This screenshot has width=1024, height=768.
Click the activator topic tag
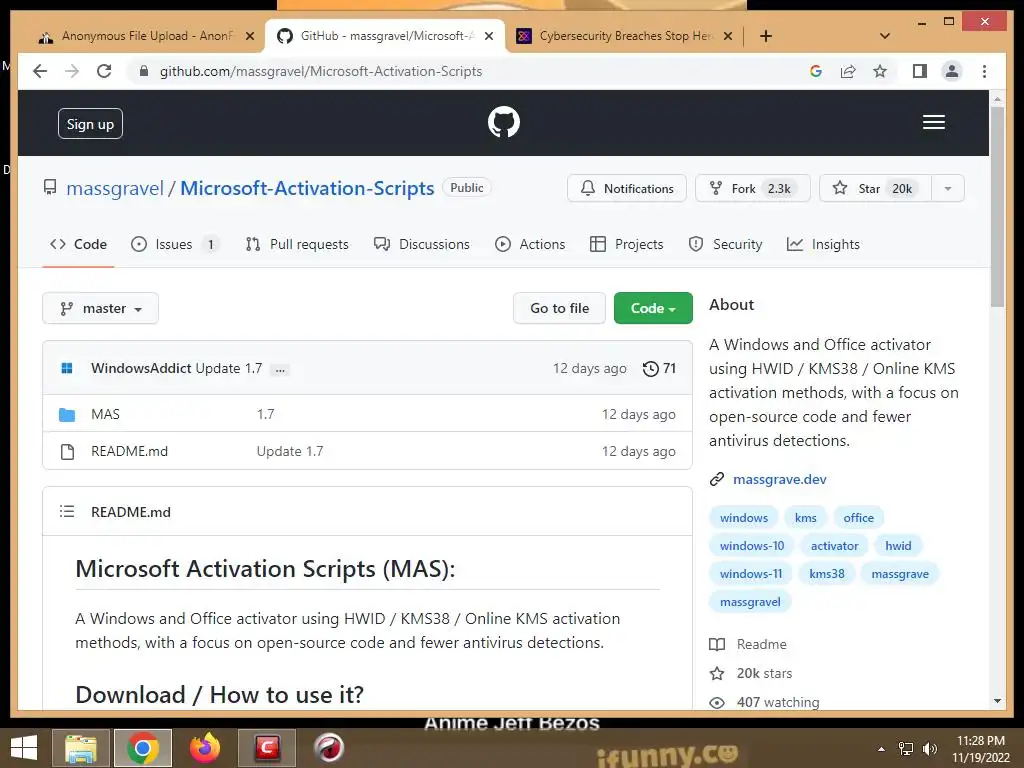pyautogui.click(x=835, y=546)
